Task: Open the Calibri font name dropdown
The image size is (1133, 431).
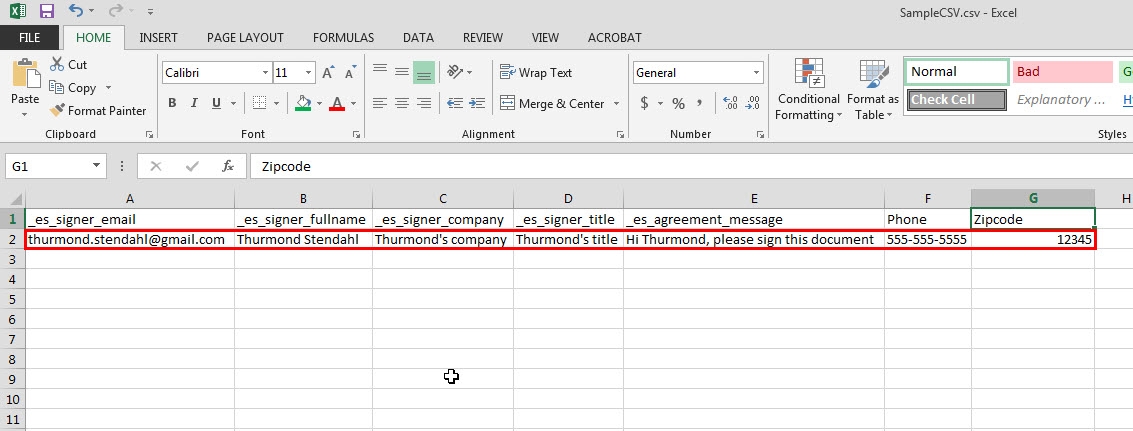Action: 265,73
